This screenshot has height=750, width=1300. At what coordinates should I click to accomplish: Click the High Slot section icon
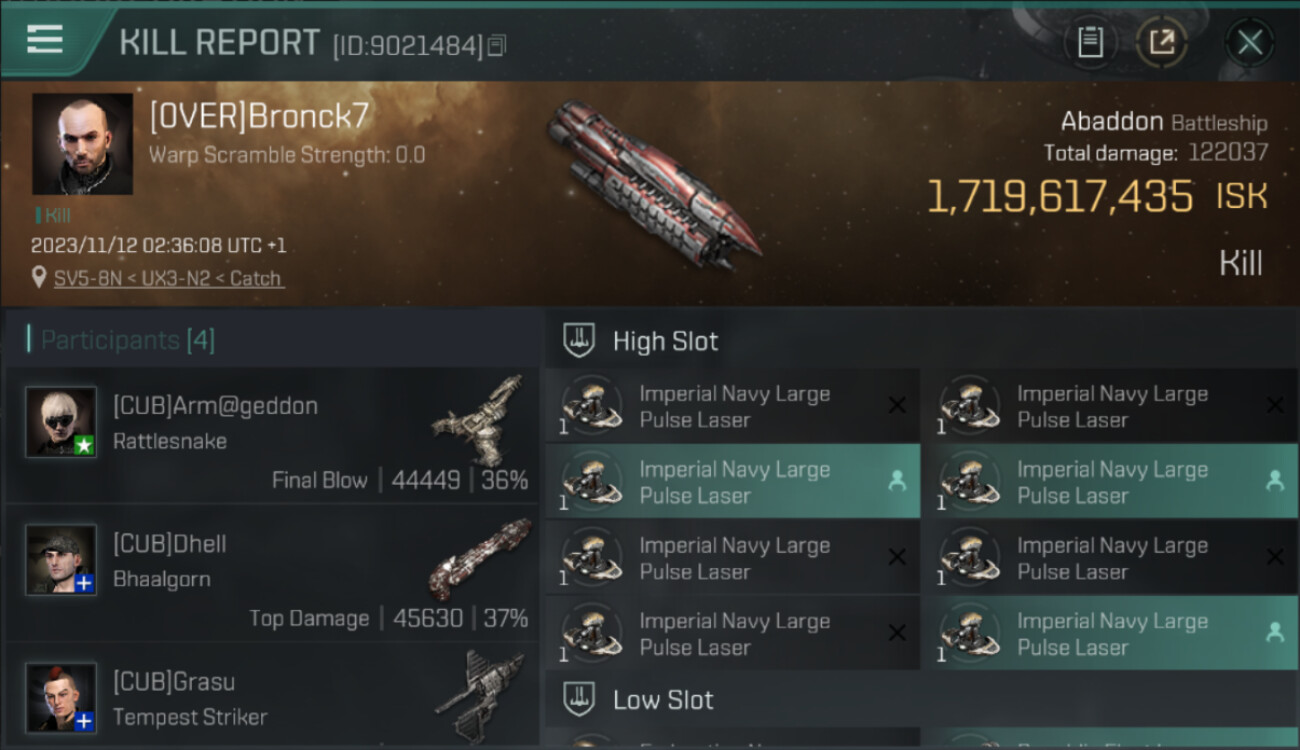(580, 340)
